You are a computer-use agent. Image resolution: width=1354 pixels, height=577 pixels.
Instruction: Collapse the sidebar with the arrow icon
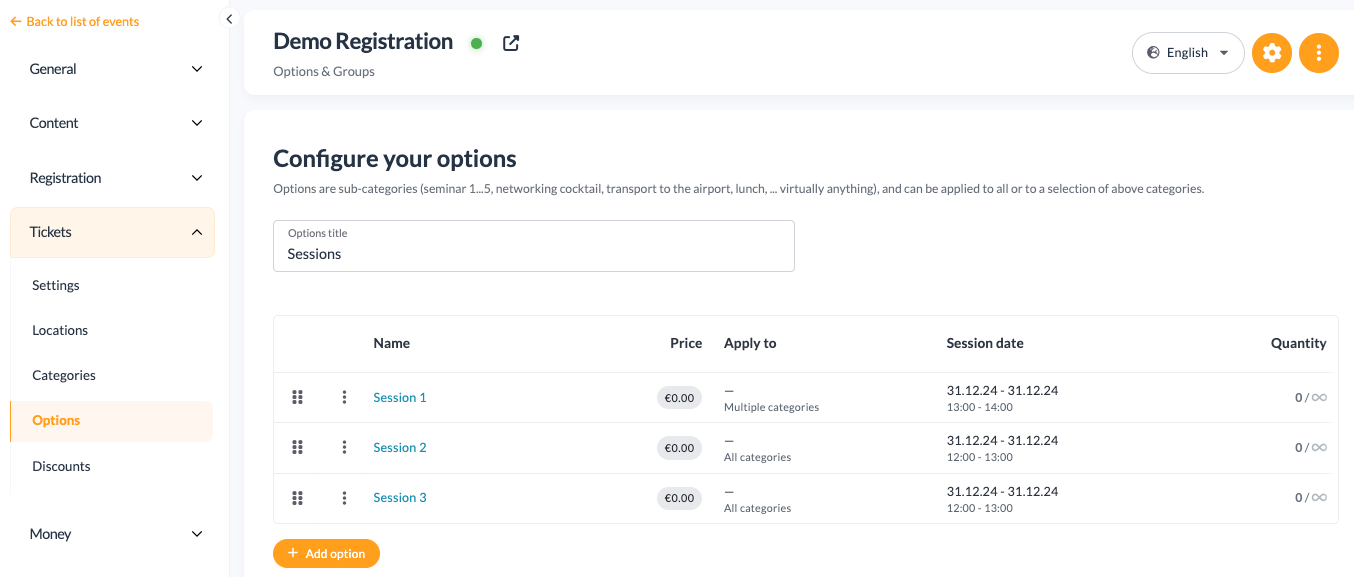click(x=229, y=19)
